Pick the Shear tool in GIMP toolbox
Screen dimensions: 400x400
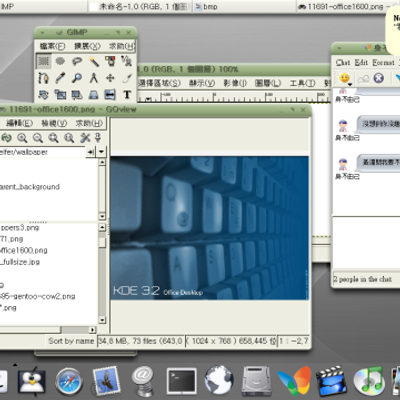pos(77,95)
